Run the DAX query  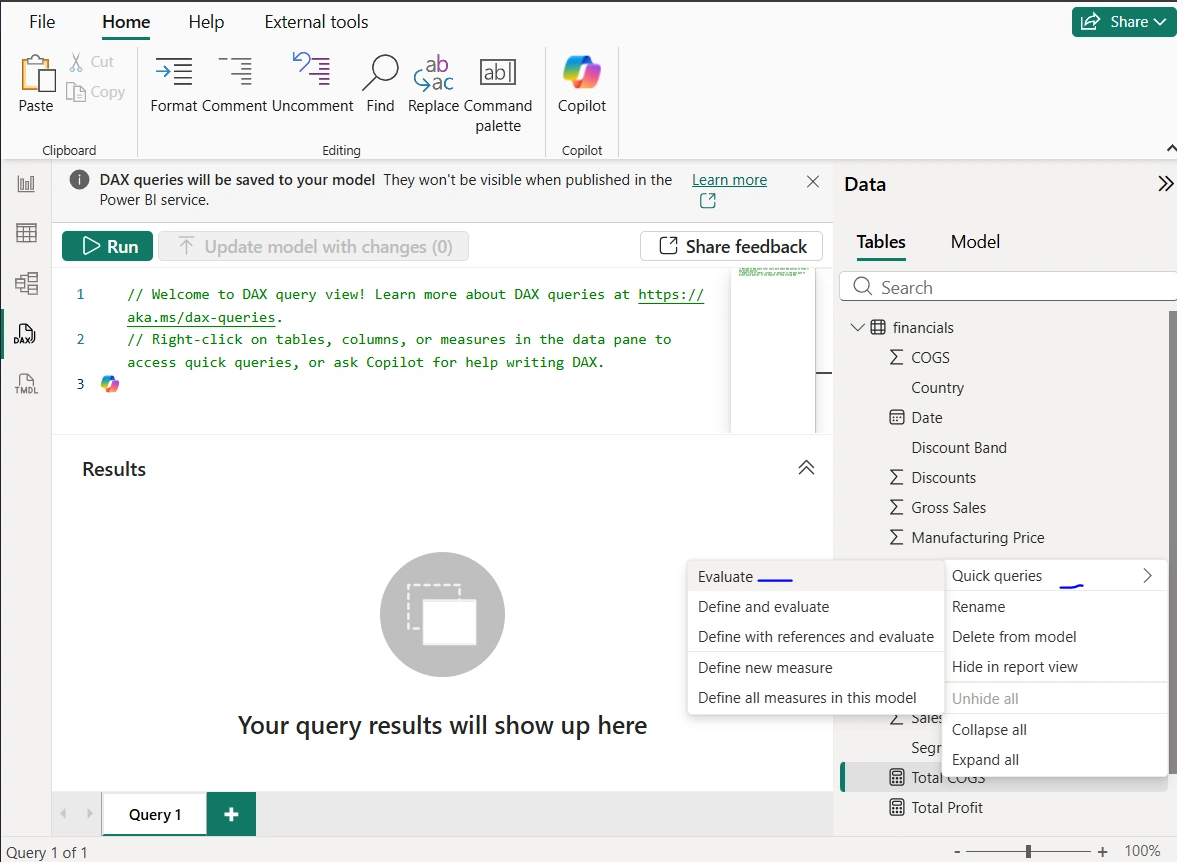pos(107,246)
